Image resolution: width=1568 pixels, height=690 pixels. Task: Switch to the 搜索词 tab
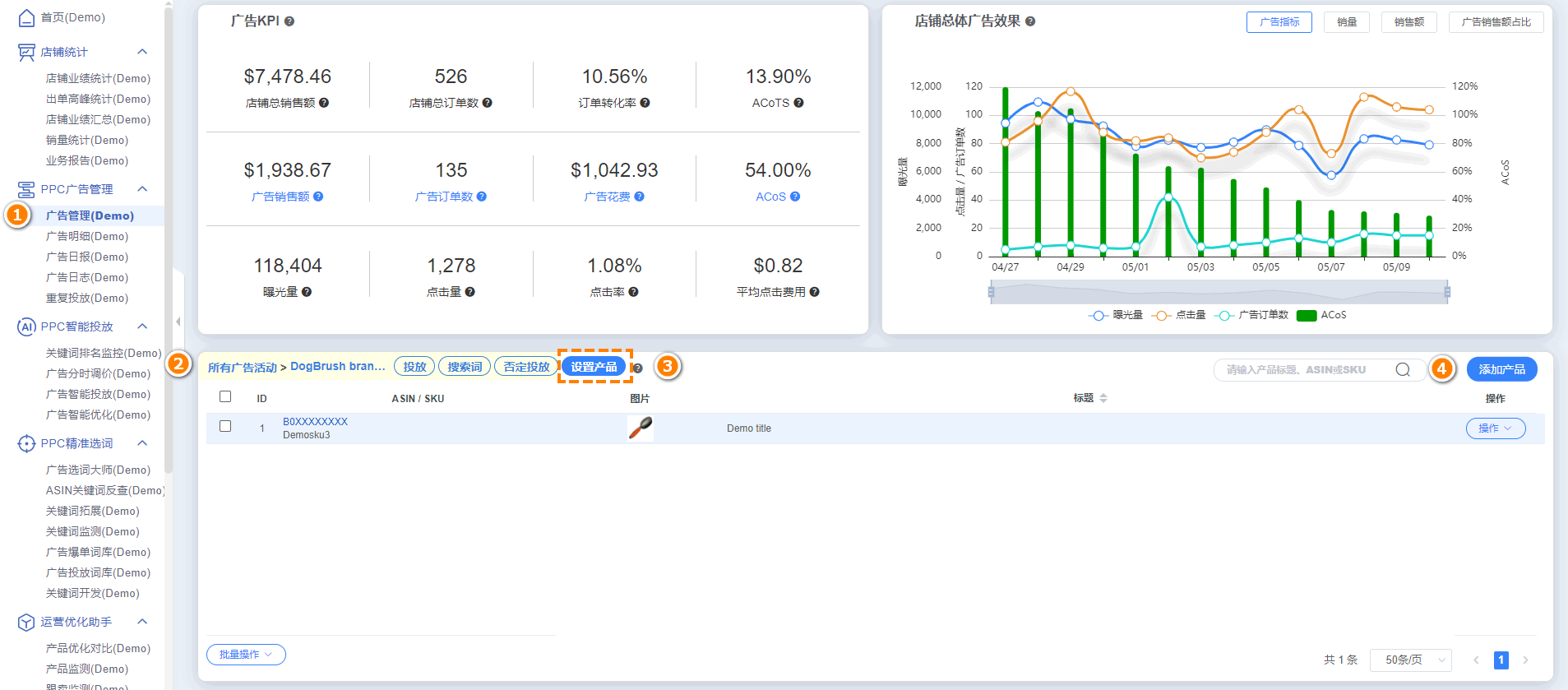click(465, 367)
